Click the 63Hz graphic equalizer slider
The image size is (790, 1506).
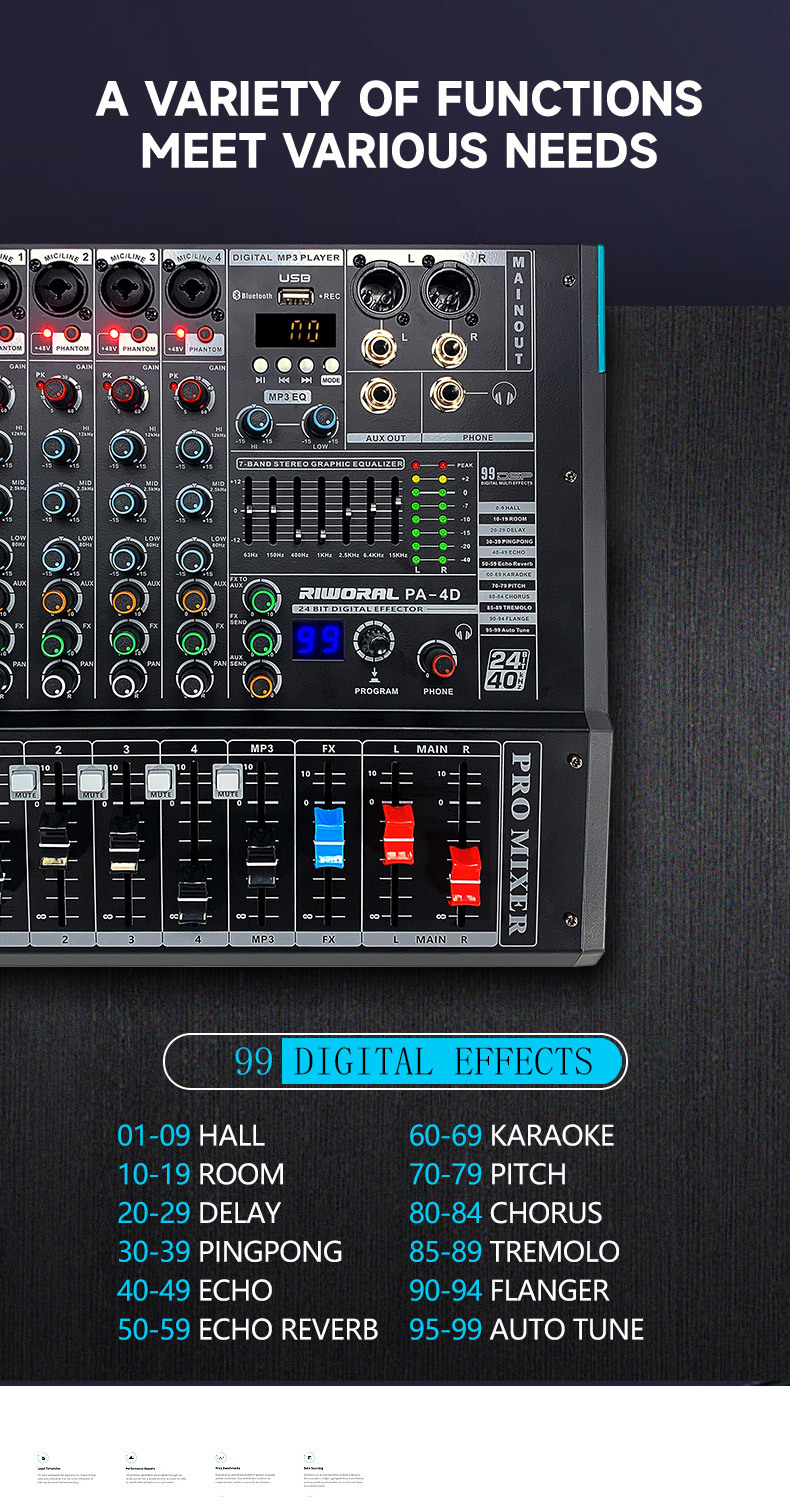(250, 510)
